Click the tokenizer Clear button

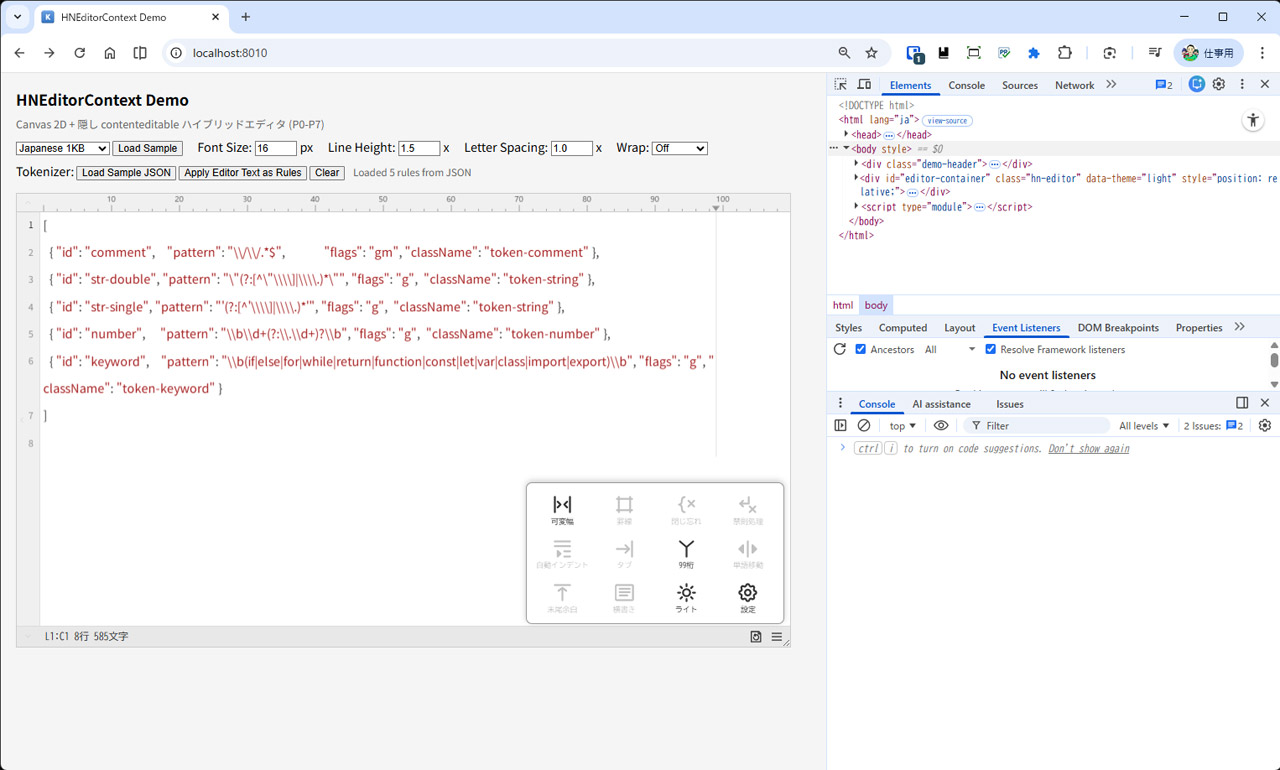pyautogui.click(x=327, y=172)
